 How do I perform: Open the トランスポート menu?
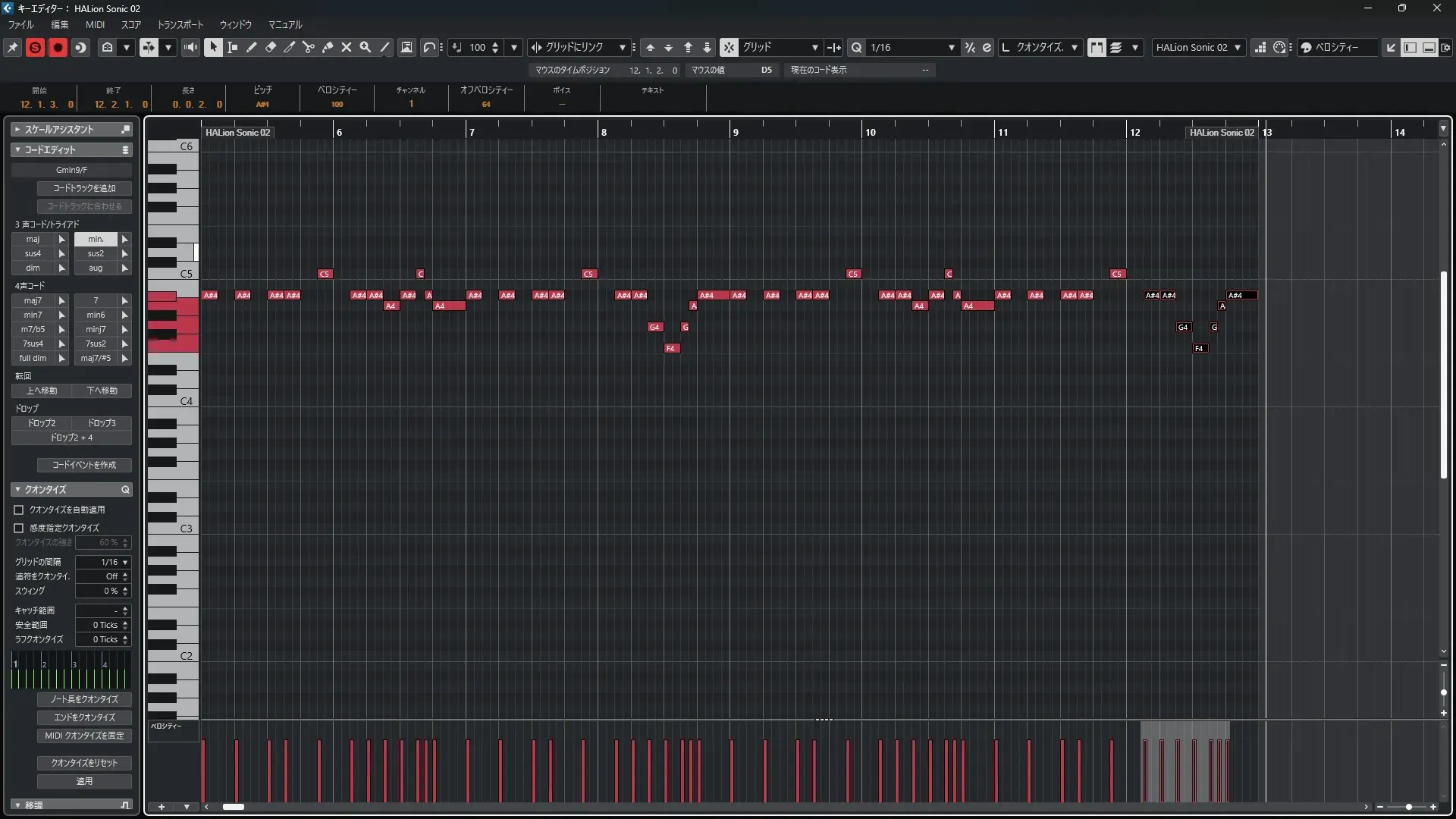tap(180, 24)
